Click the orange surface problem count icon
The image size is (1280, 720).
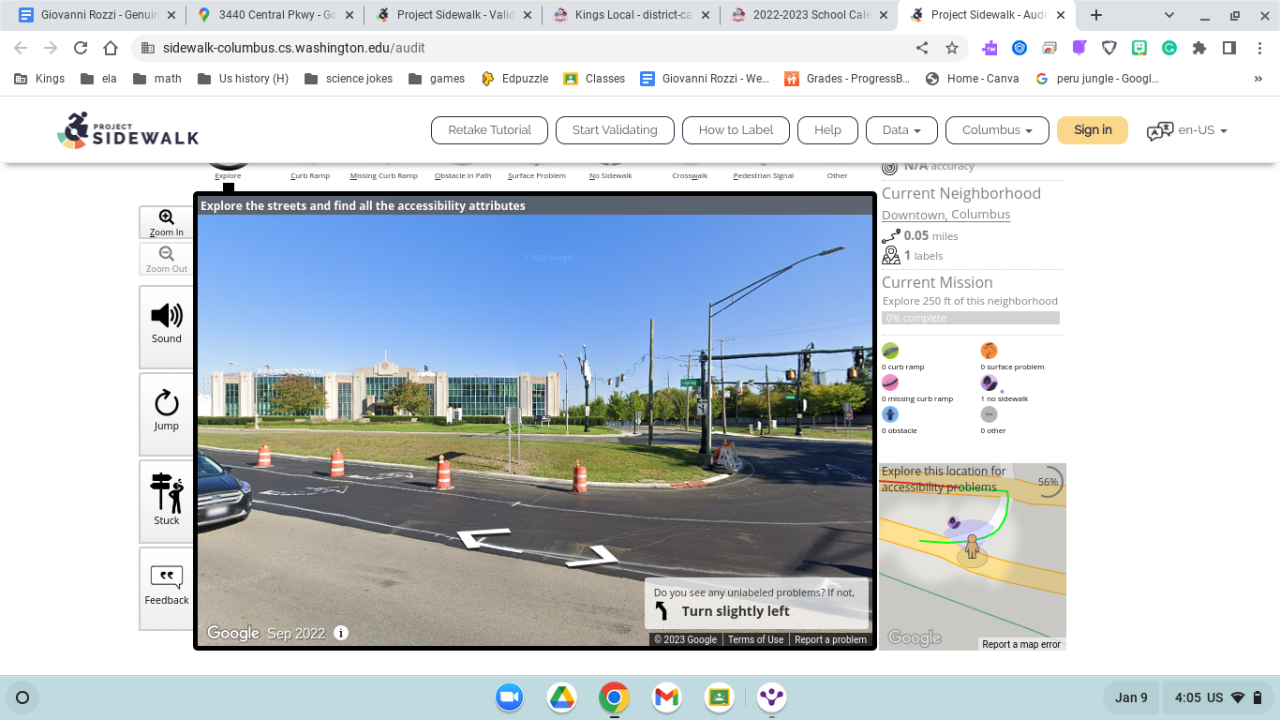point(989,351)
